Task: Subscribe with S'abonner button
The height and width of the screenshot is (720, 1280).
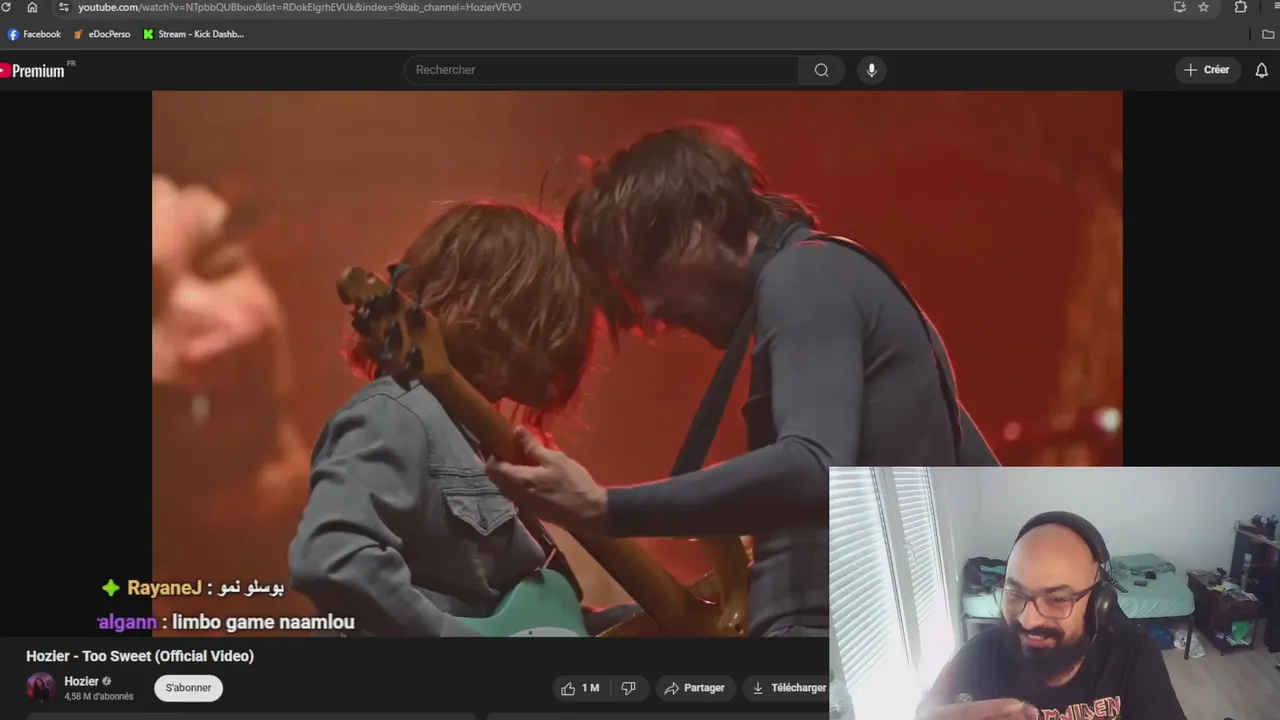Action: 188,688
